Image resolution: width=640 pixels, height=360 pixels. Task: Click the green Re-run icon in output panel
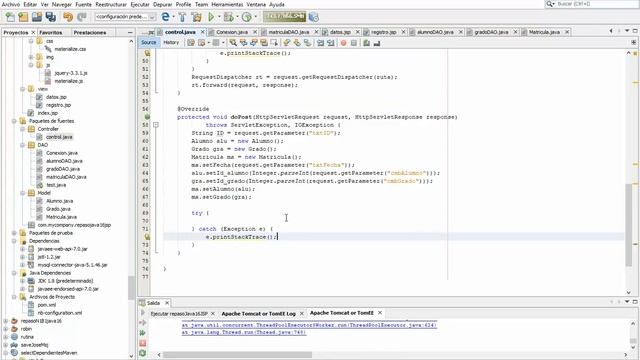pyautogui.click(x=142, y=333)
